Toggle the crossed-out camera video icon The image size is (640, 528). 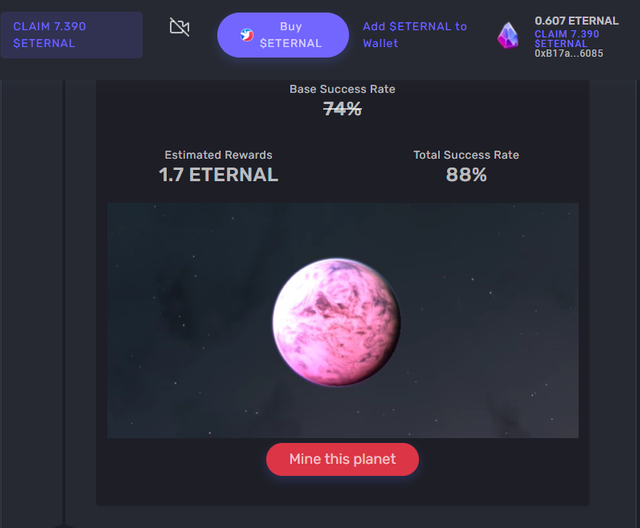tap(180, 27)
